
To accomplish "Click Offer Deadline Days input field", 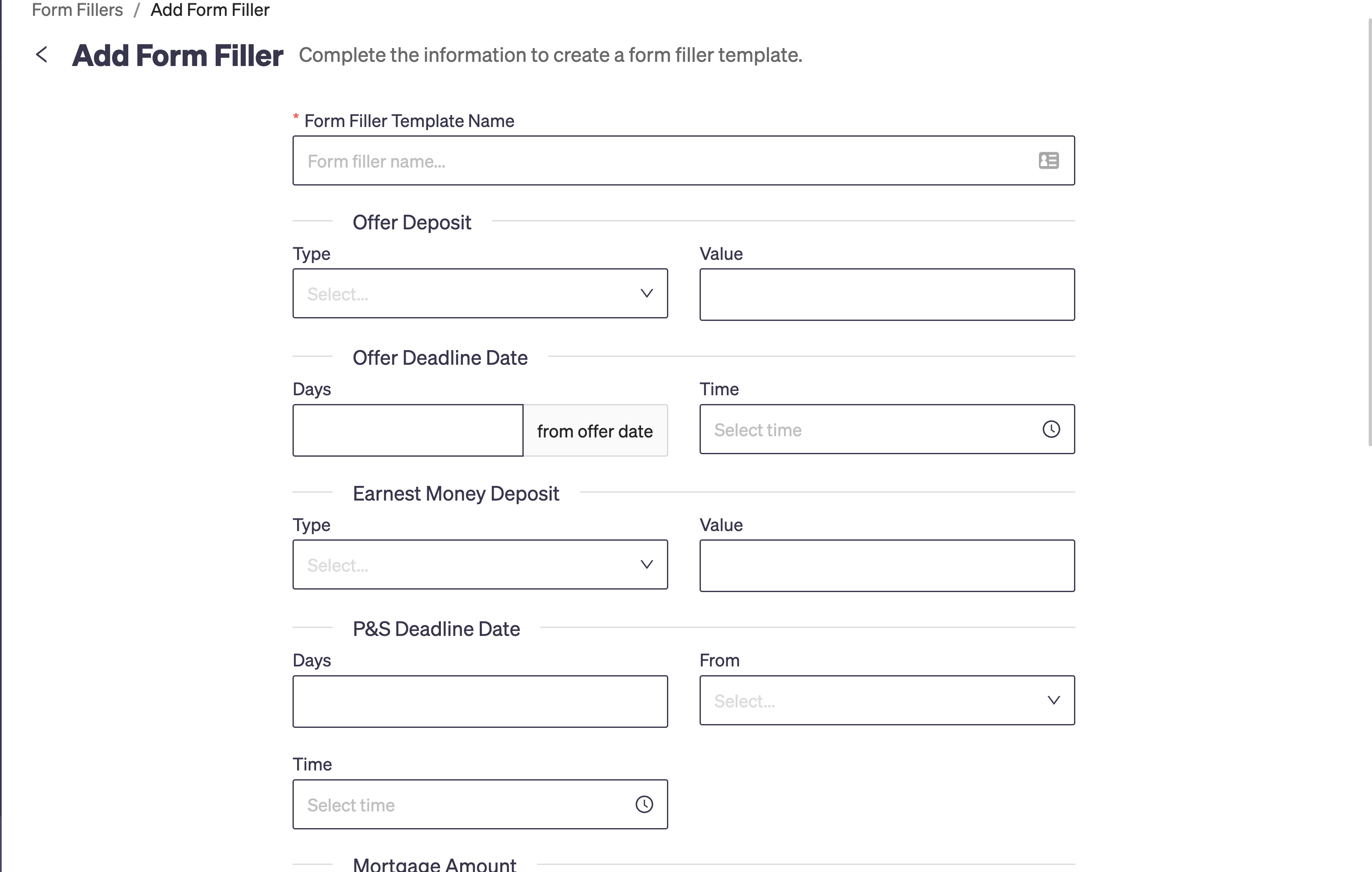I will point(408,431).
